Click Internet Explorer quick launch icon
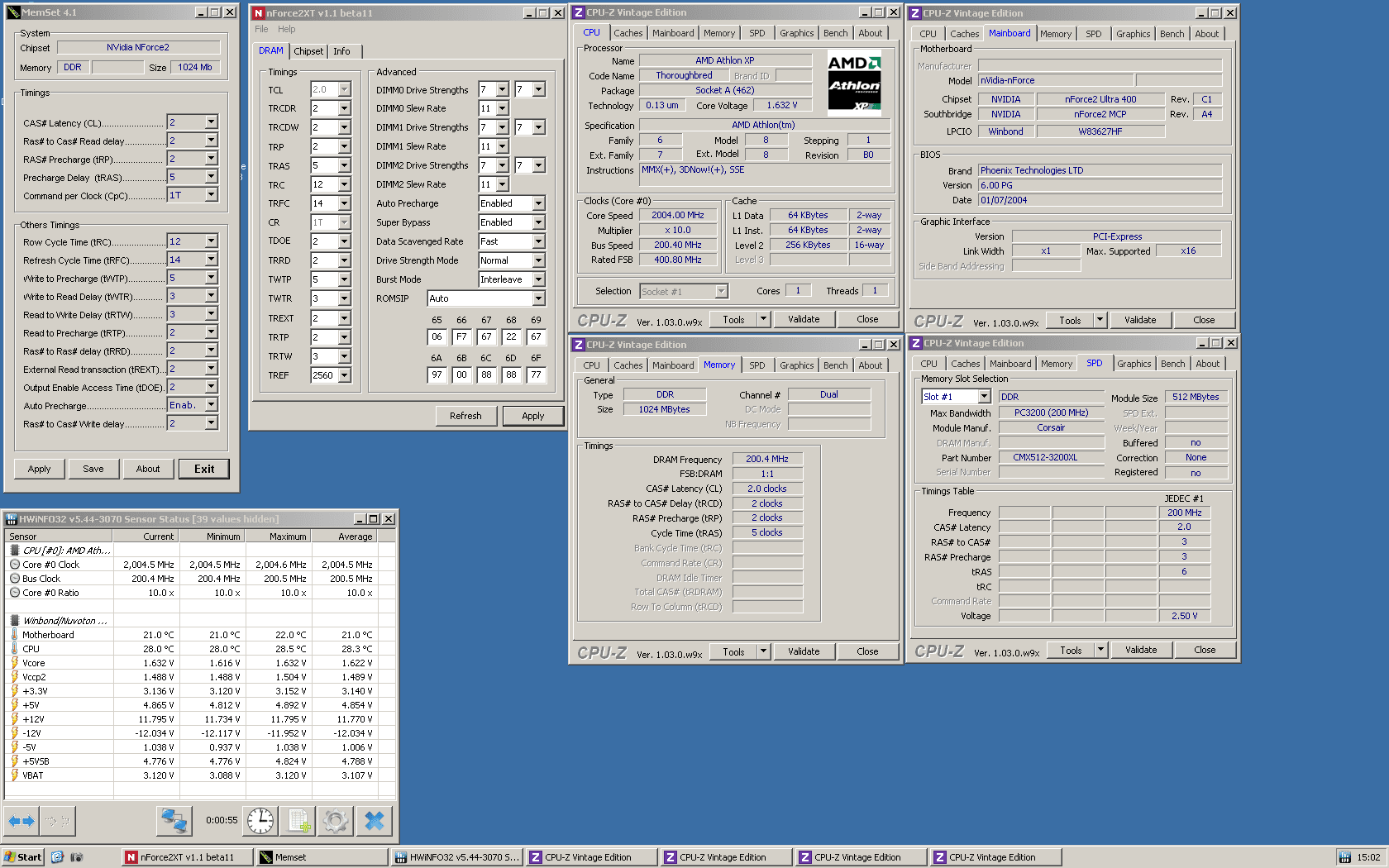 click(57, 857)
